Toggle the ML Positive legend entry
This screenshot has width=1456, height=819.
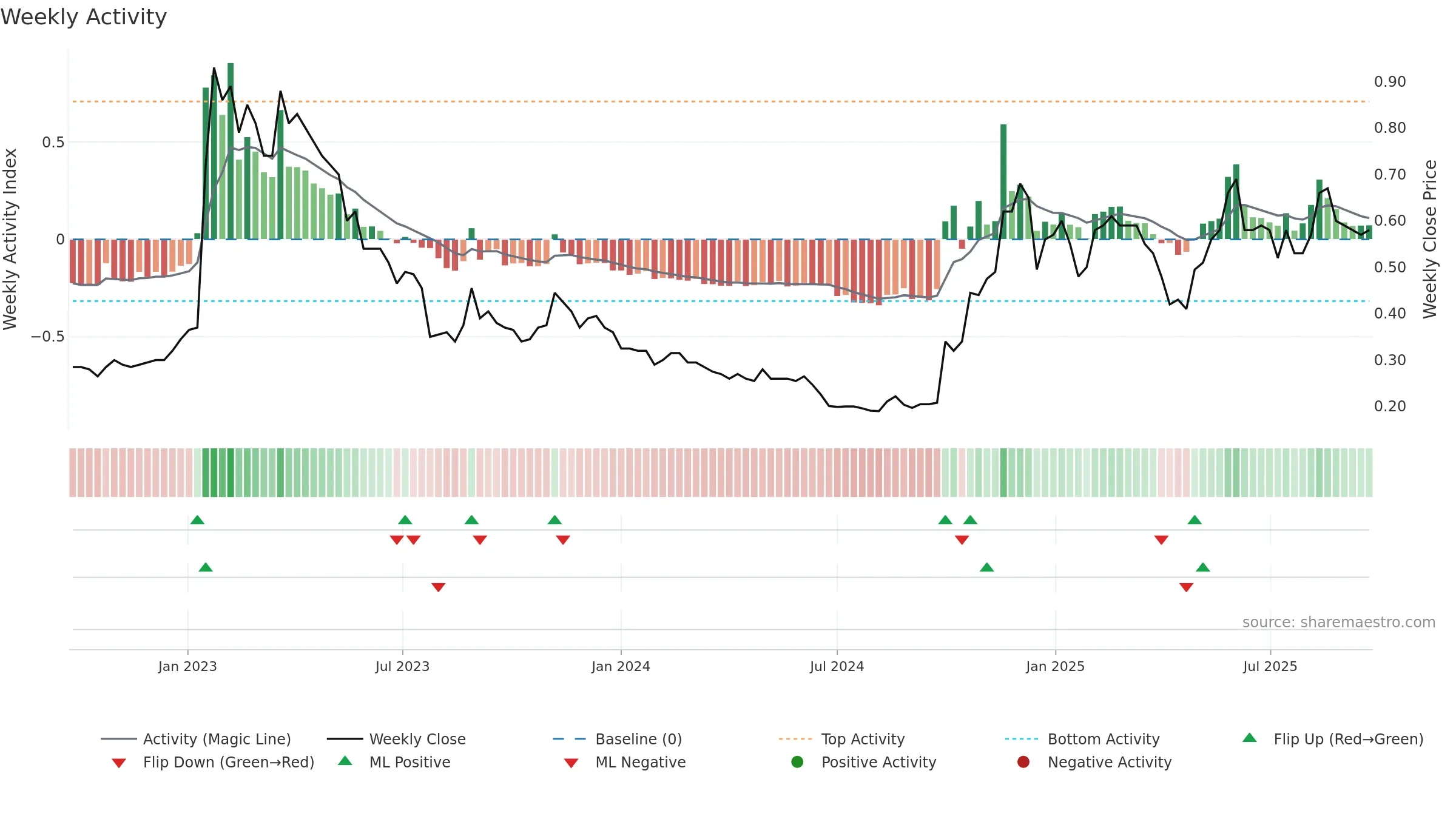click(394, 762)
